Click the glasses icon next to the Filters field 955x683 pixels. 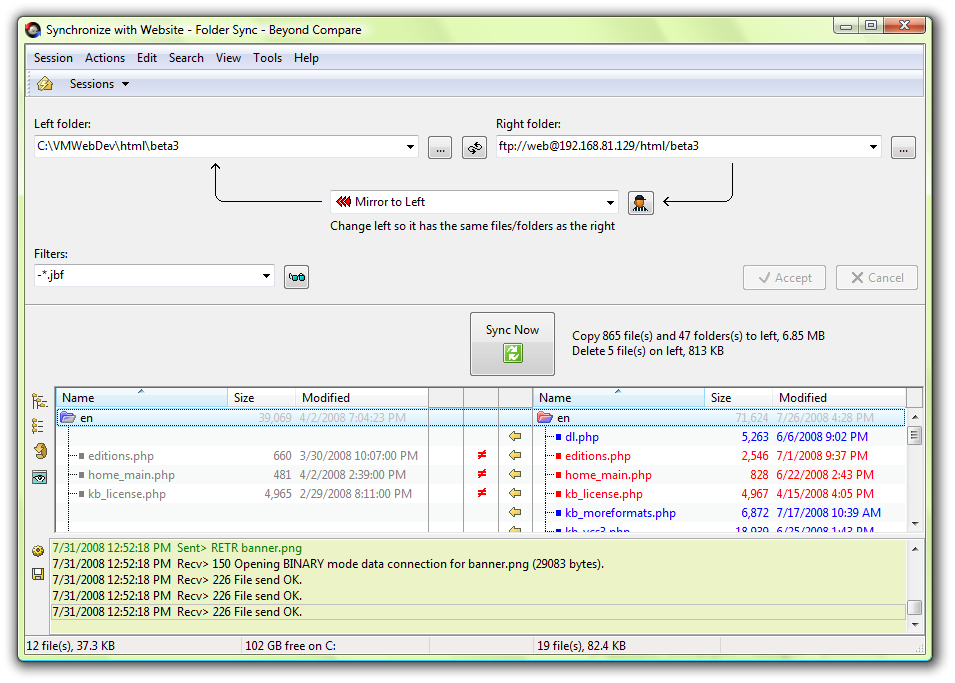click(297, 277)
